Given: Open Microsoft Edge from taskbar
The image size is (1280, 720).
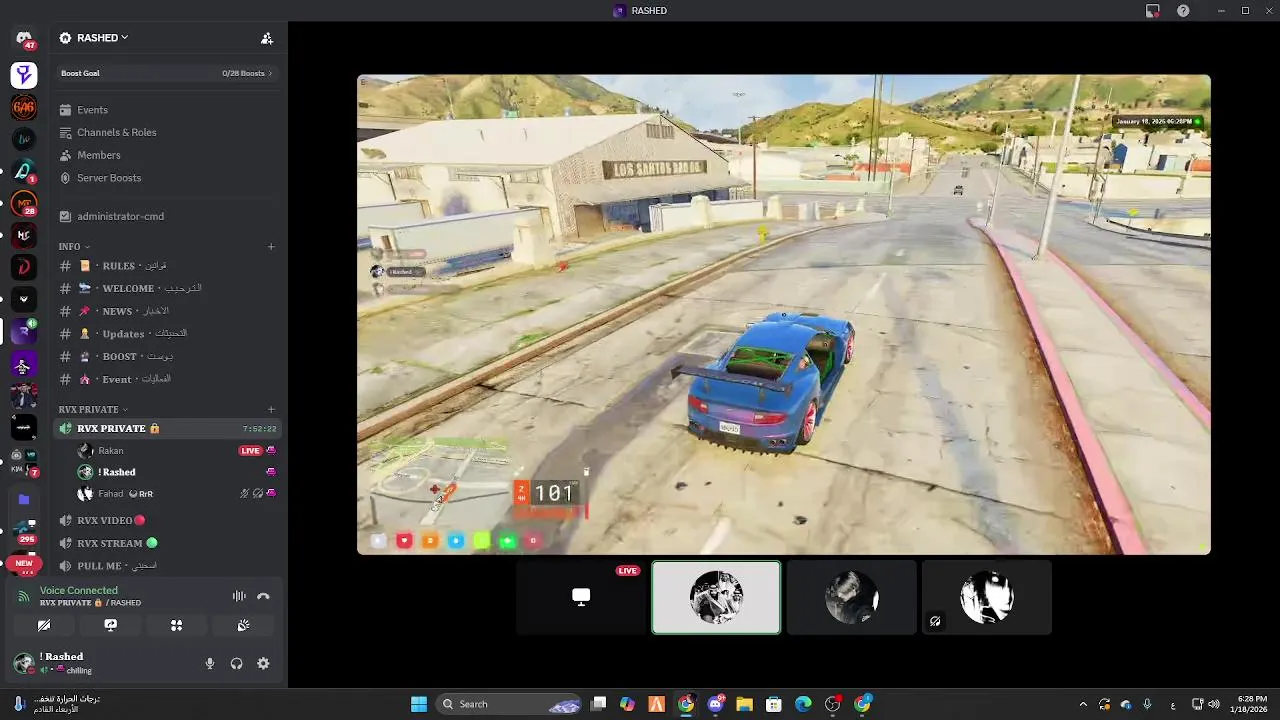Looking at the screenshot, I should (803, 704).
